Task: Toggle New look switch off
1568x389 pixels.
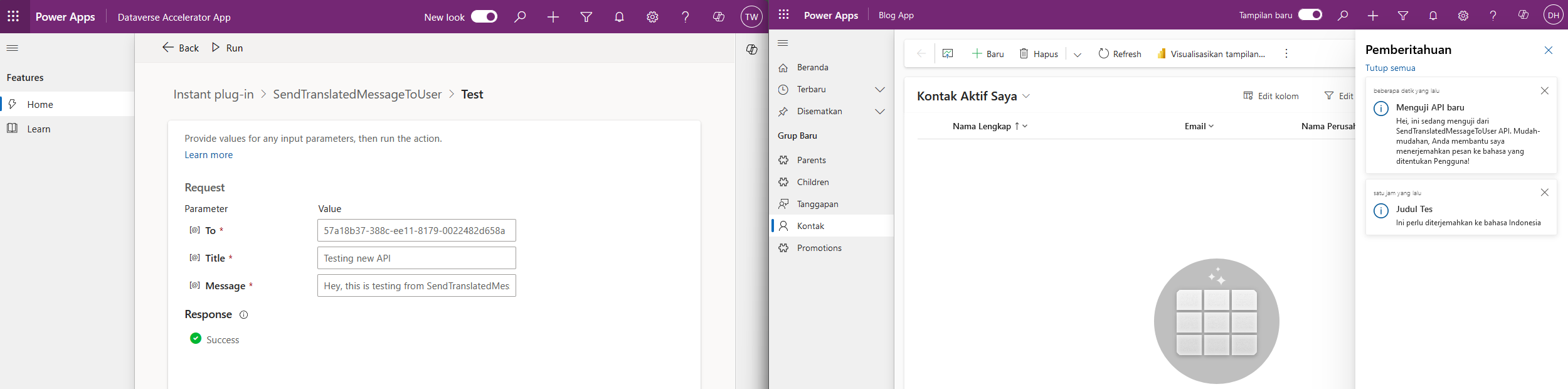Action: tap(484, 17)
